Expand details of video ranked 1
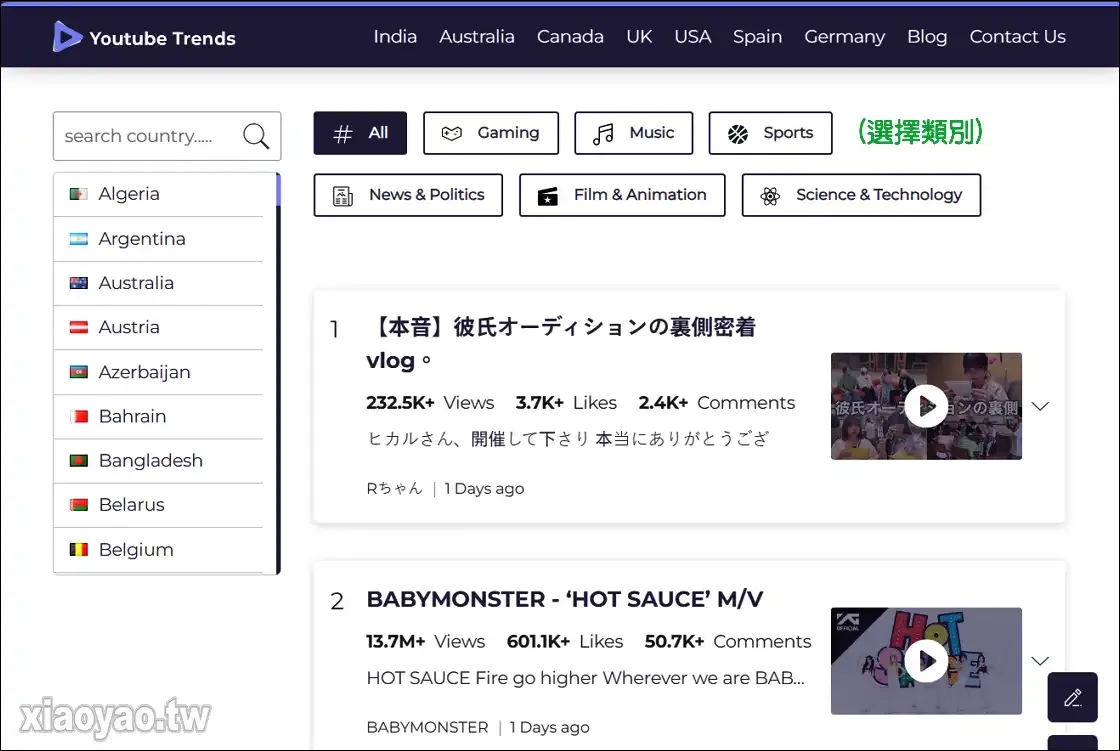This screenshot has width=1120, height=751. 1040,406
